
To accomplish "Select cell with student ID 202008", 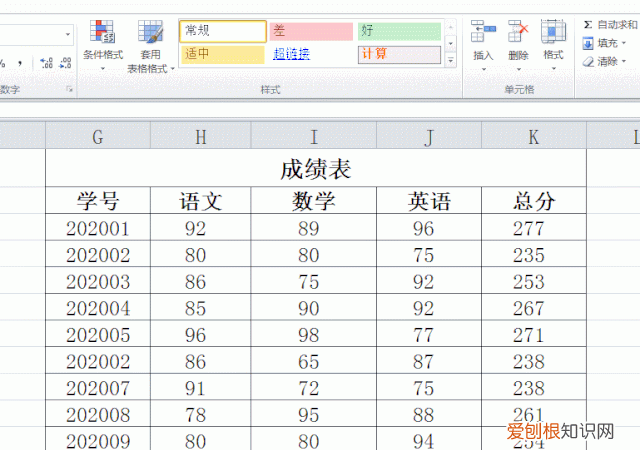I will (98, 414).
